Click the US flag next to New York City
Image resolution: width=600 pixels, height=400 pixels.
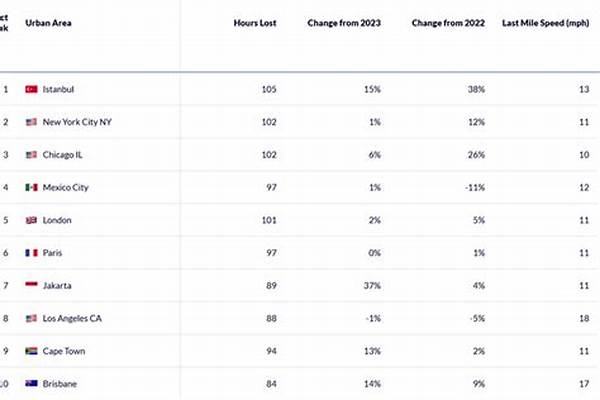click(31, 122)
